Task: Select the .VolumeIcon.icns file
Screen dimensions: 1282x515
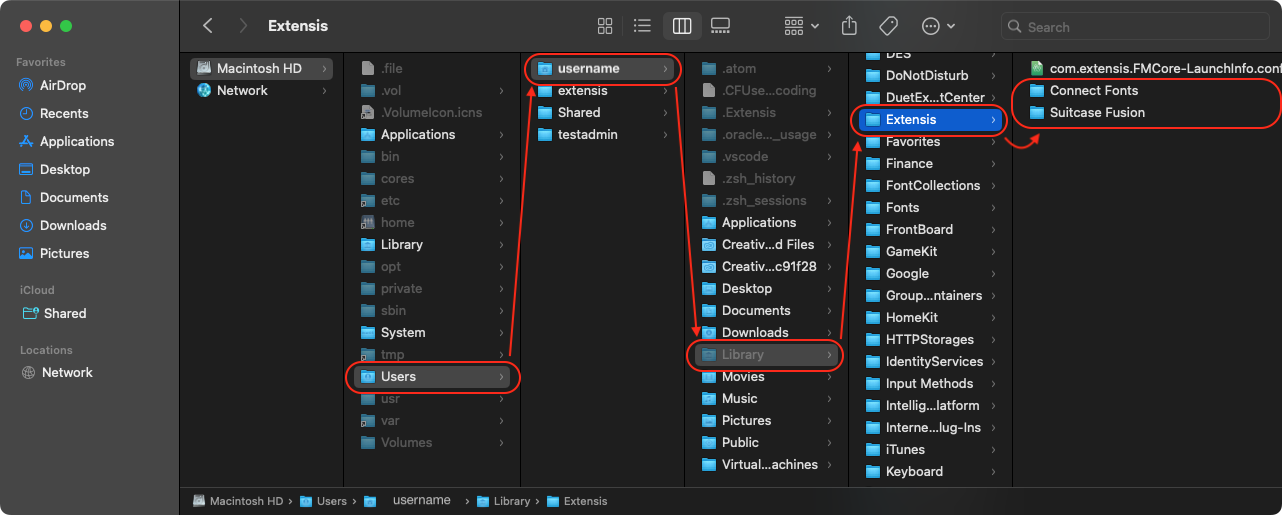Action: (x=433, y=112)
